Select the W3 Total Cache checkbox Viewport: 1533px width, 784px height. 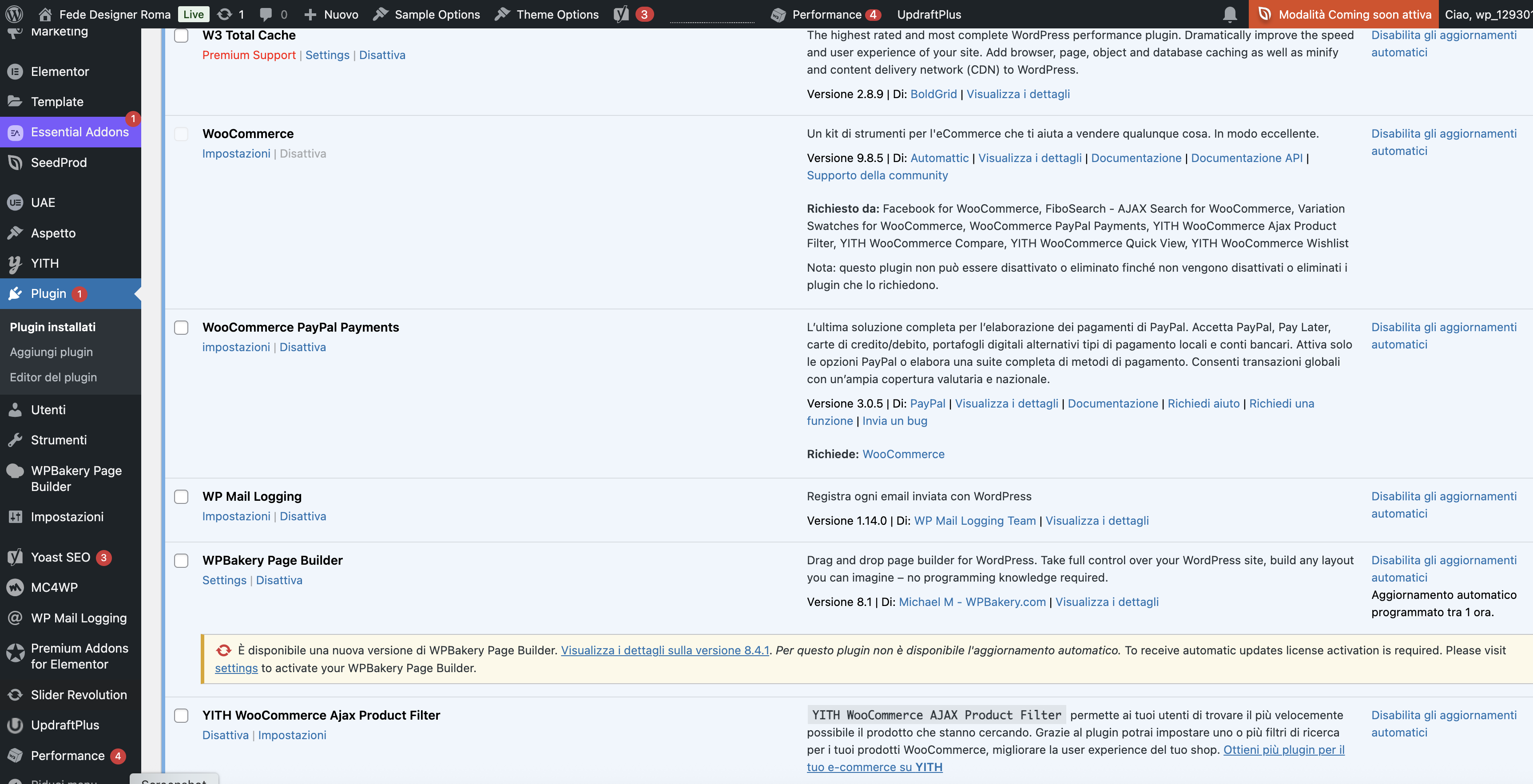pyautogui.click(x=181, y=36)
